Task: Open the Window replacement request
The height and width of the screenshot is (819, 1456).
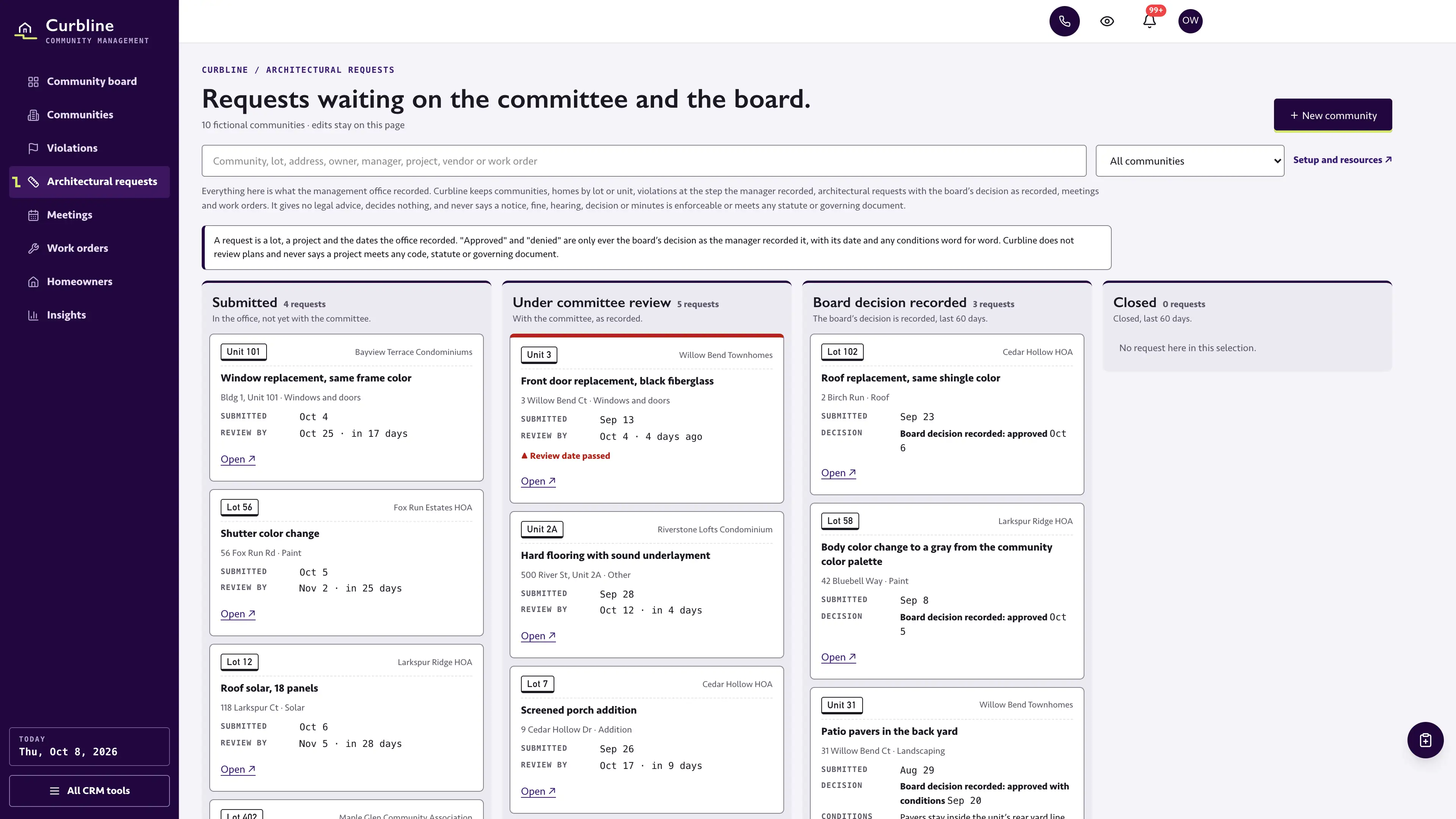Action: coord(238,459)
